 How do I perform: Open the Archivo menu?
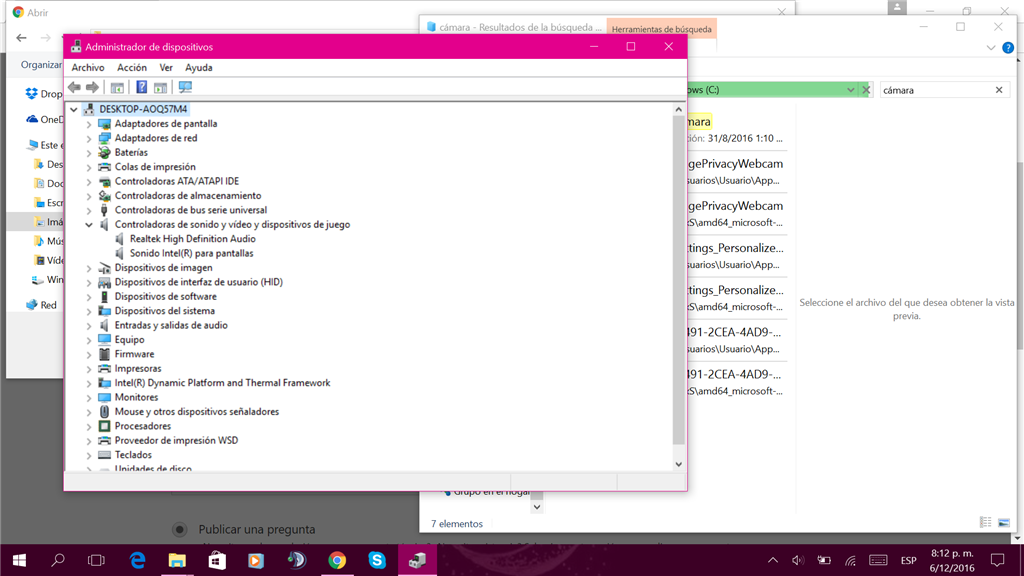(88, 68)
